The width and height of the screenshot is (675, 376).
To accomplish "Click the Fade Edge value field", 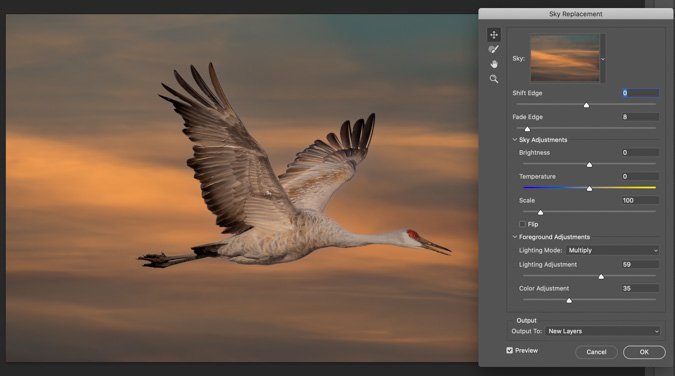I will (x=640, y=117).
